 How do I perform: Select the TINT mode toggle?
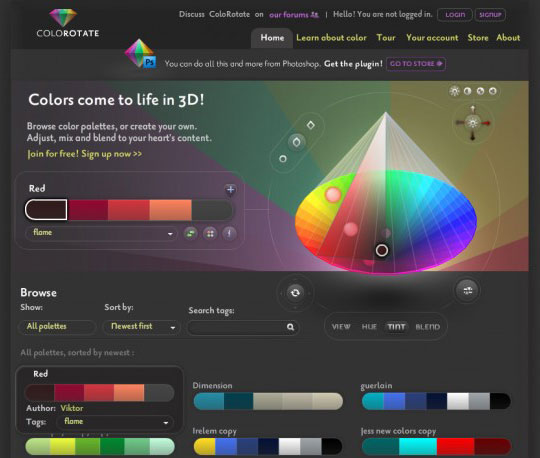[396, 327]
